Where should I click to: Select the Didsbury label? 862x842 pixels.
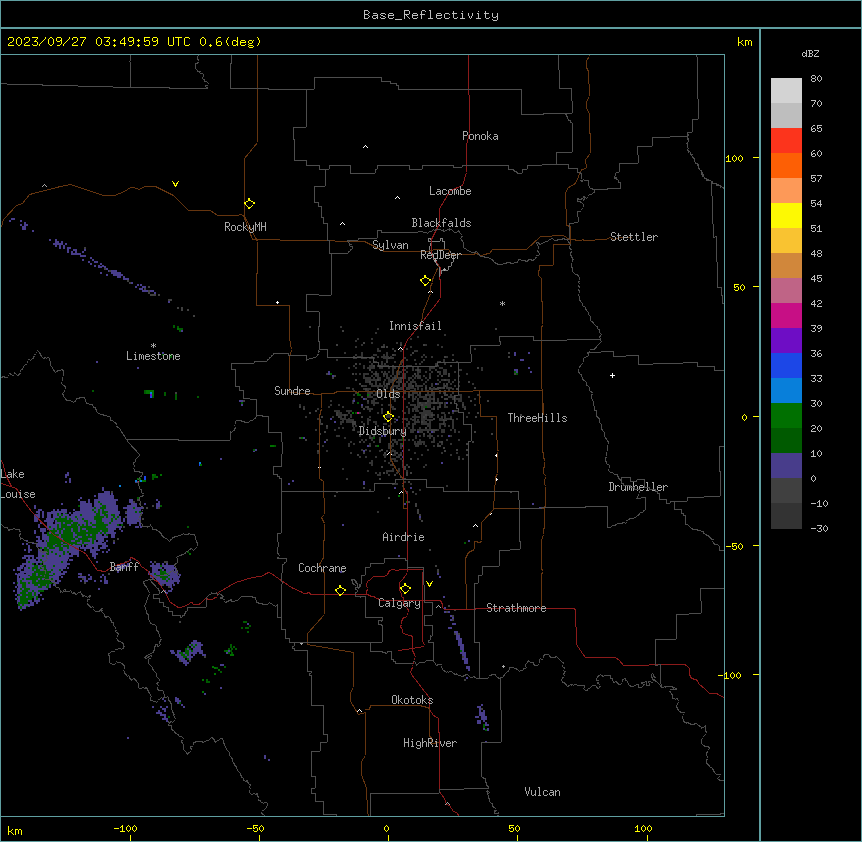(x=382, y=431)
